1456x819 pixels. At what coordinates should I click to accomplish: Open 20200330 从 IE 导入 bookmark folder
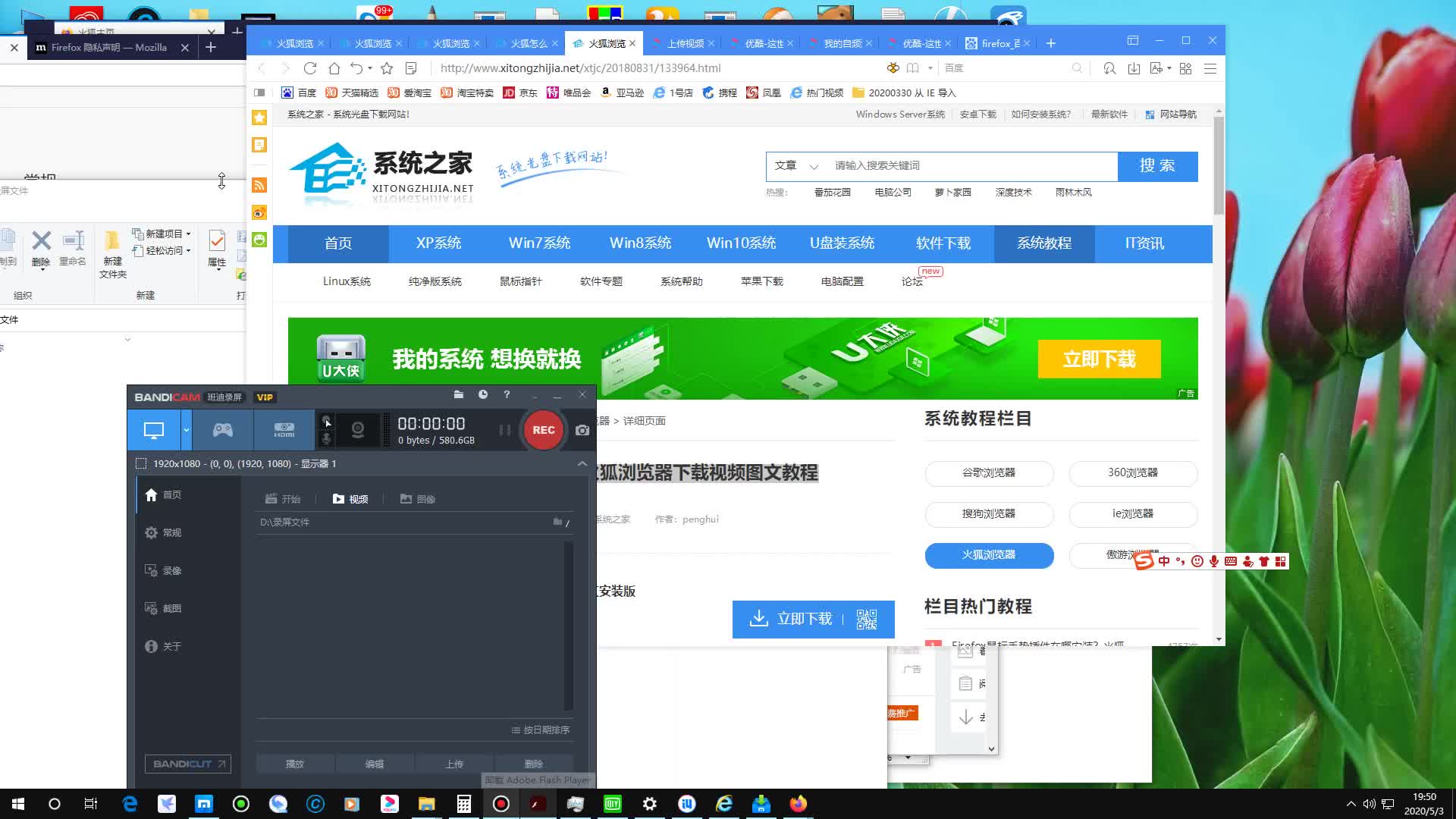pos(904,93)
